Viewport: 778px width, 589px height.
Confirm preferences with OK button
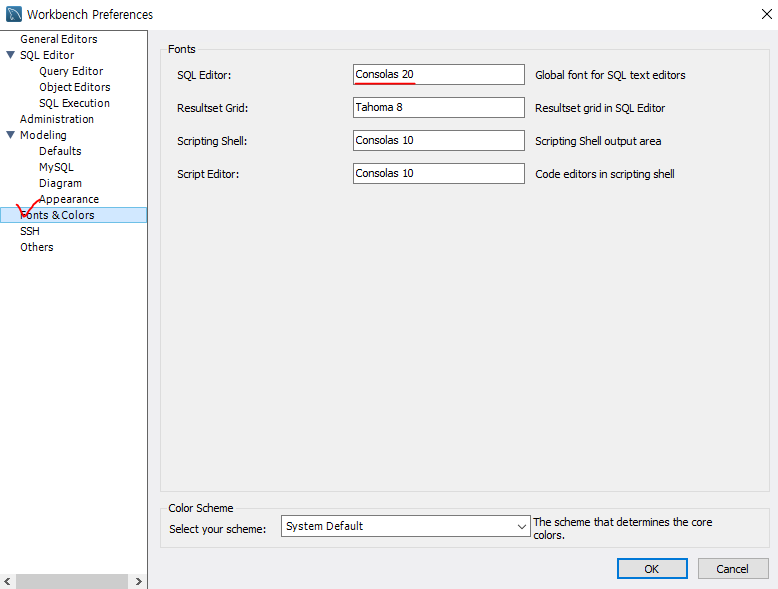[x=652, y=569]
